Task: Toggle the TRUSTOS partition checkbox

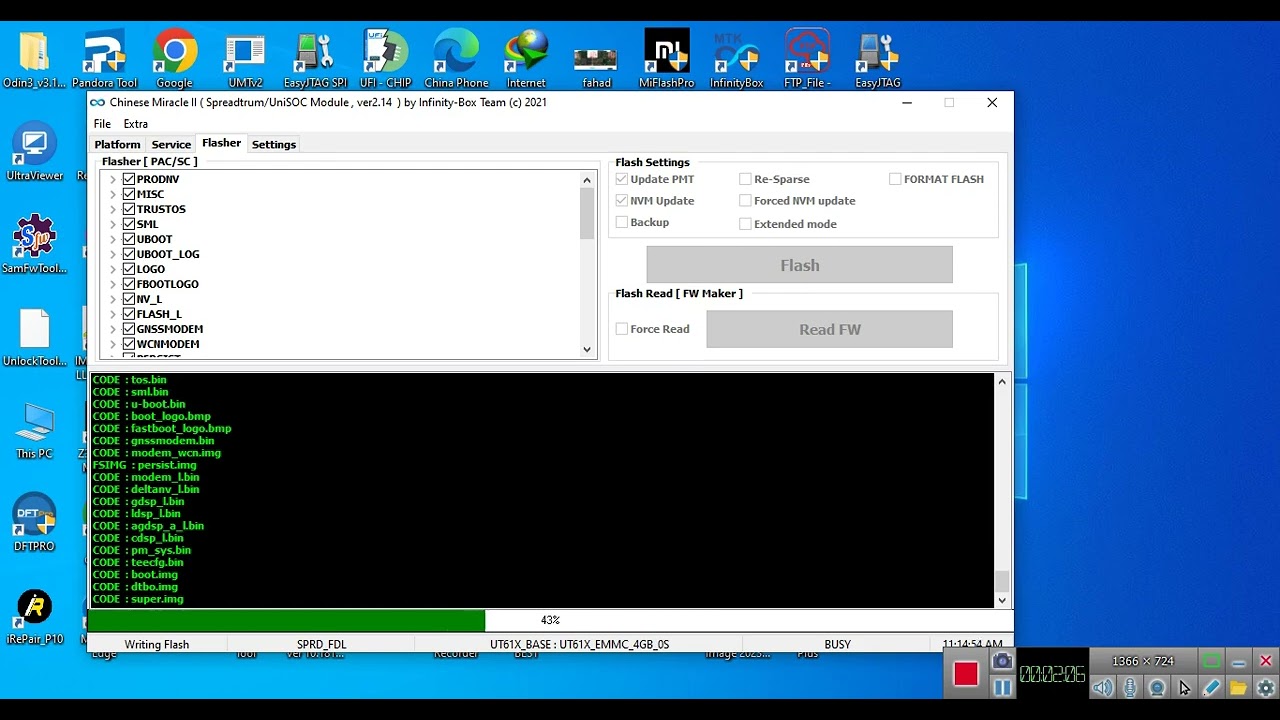Action: (x=129, y=209)
